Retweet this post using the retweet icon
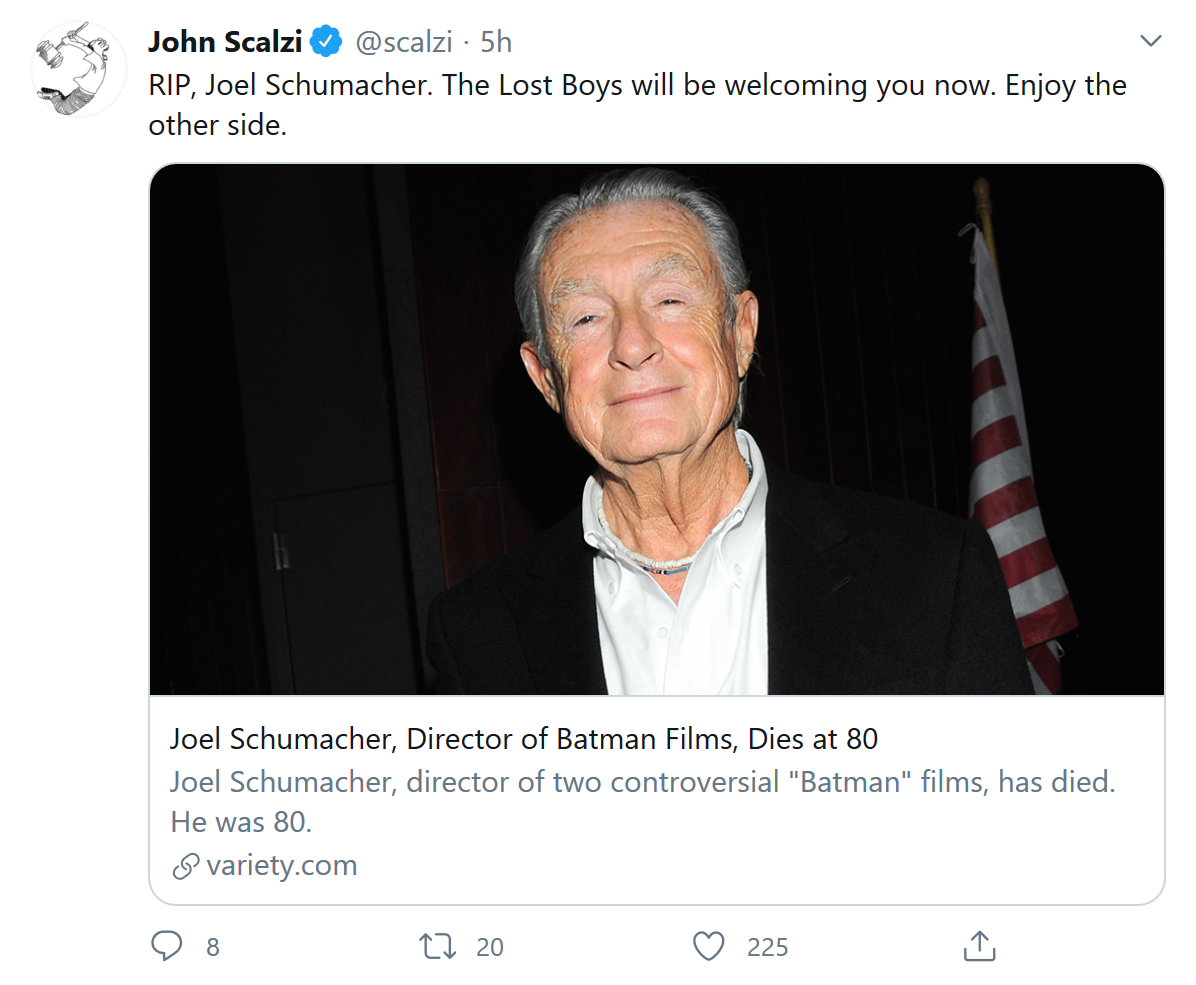 click(x=437, y=945)
